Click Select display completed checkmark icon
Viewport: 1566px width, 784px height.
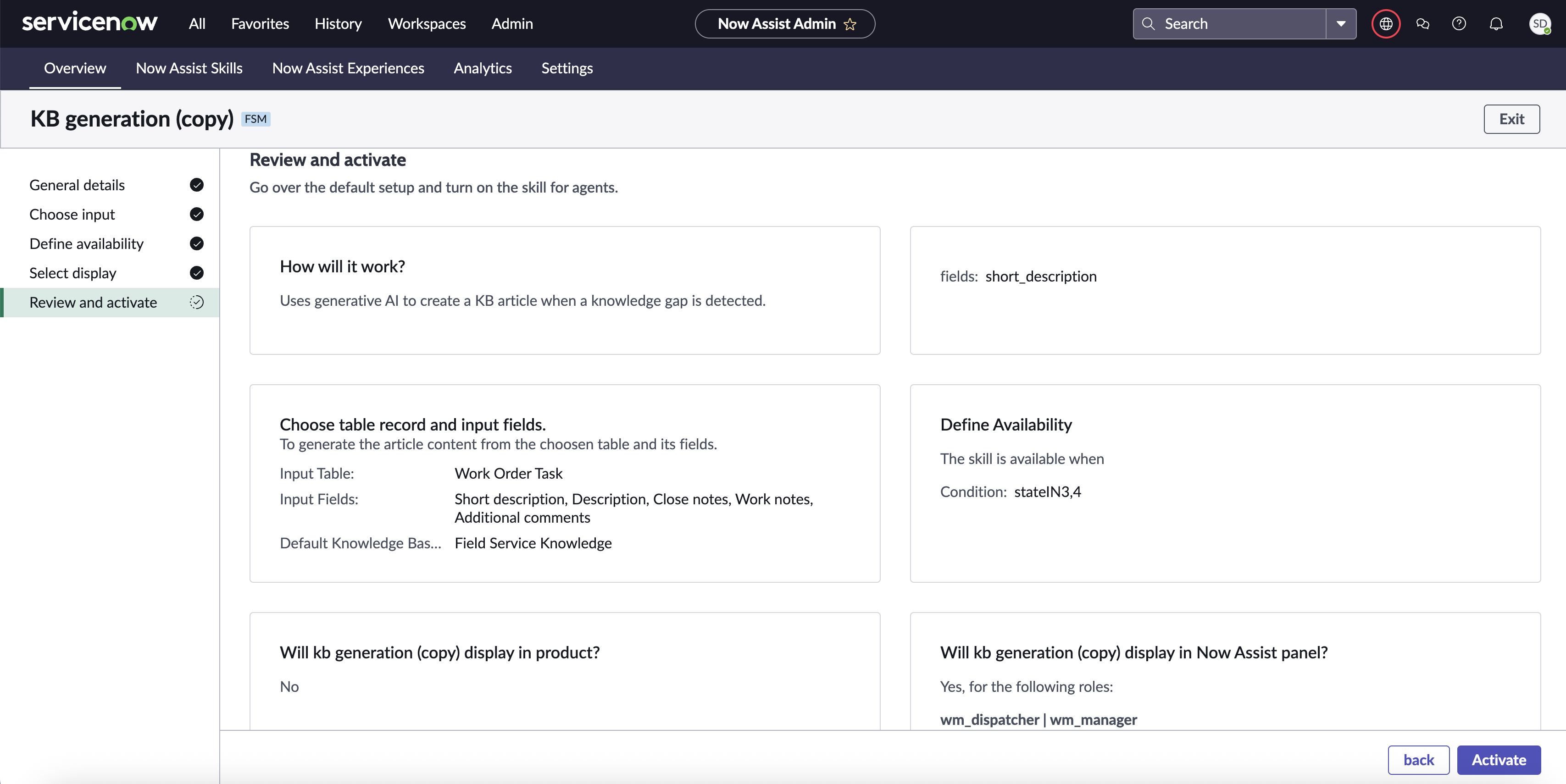tap(196, 272)
